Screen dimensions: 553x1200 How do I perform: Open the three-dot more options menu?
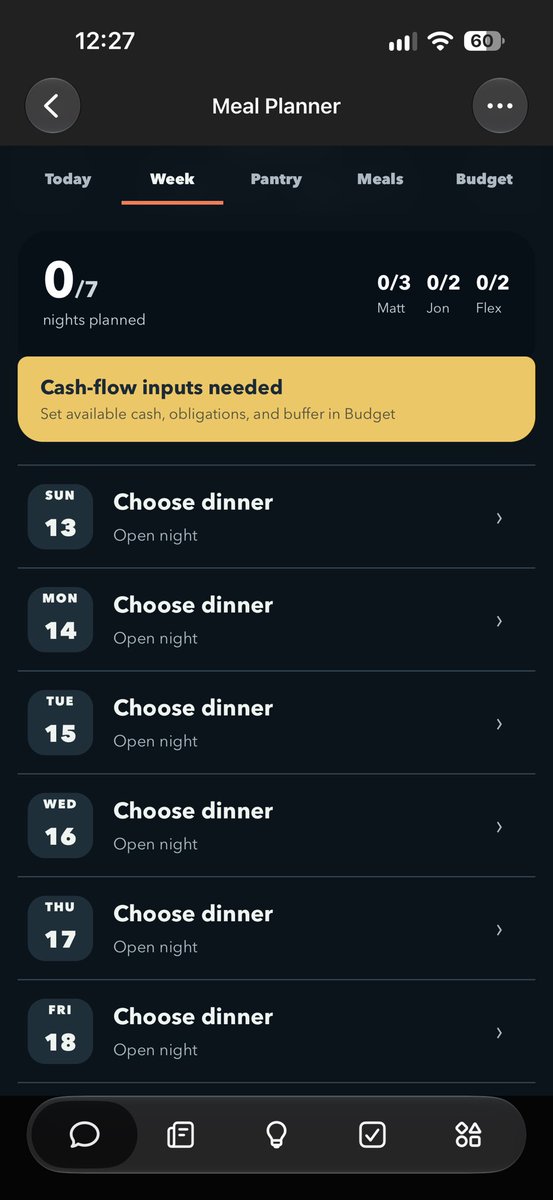coord(499,106)
